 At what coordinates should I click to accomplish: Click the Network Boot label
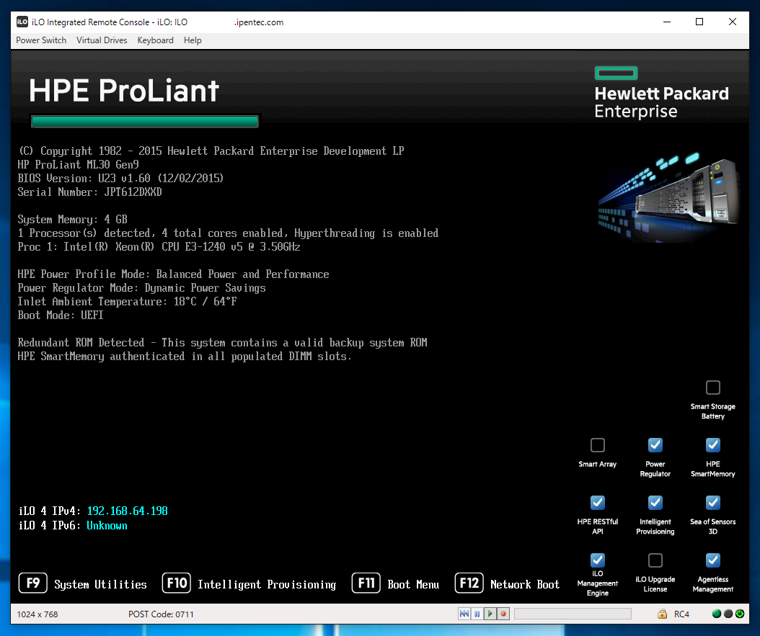click(525, 585)
